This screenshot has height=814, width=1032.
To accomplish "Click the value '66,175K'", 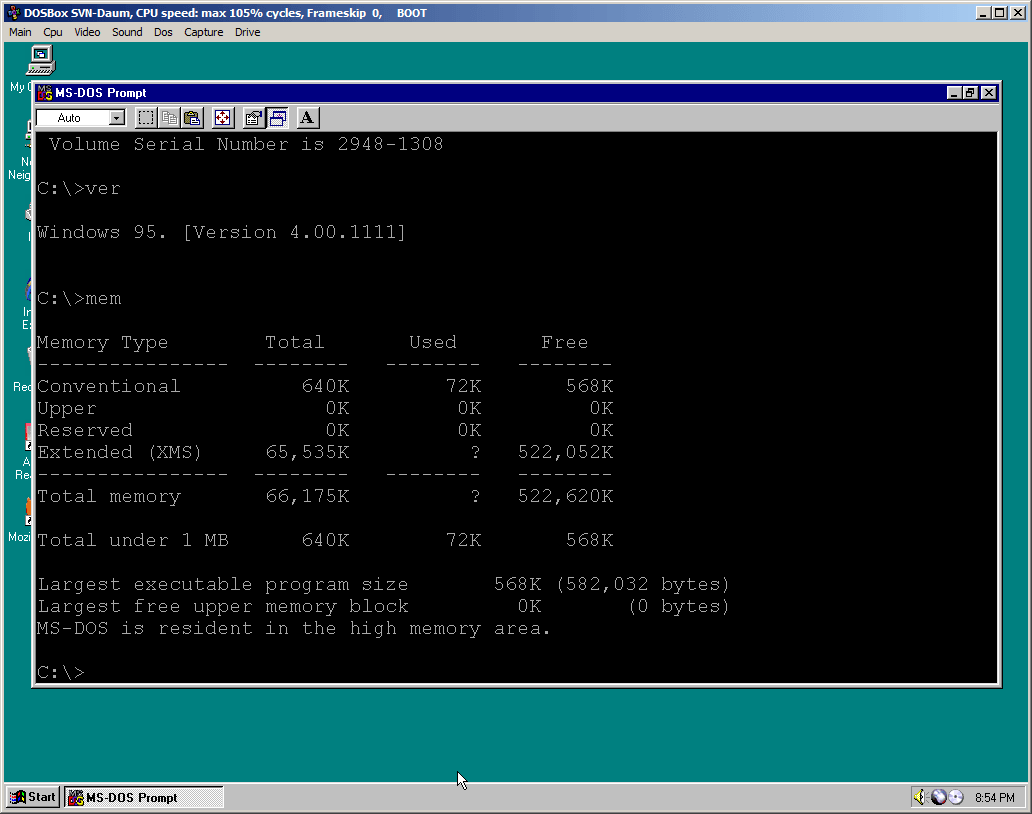I will click(x=307, y=497).
